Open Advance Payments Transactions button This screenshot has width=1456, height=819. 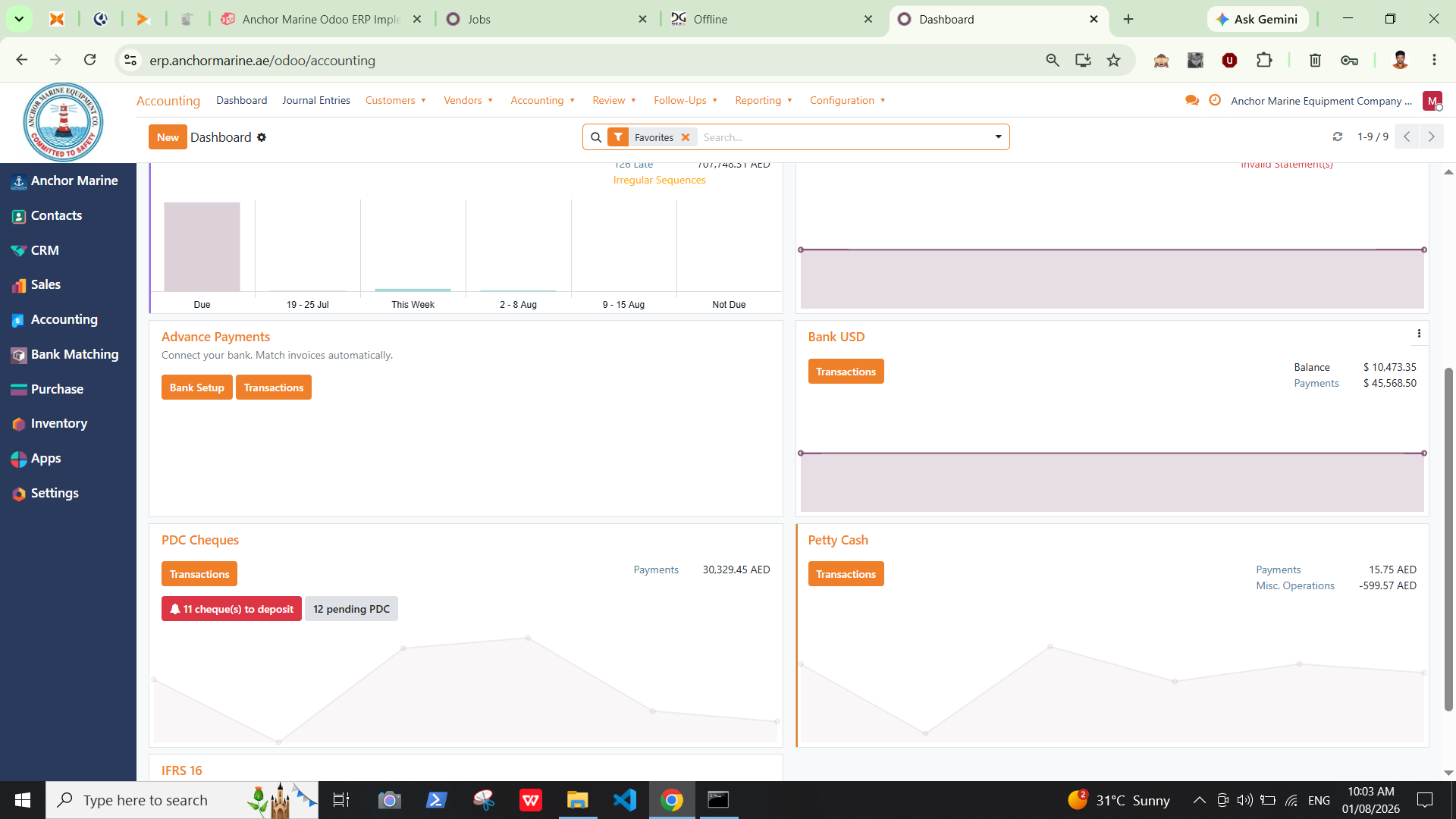click(274, 388)
